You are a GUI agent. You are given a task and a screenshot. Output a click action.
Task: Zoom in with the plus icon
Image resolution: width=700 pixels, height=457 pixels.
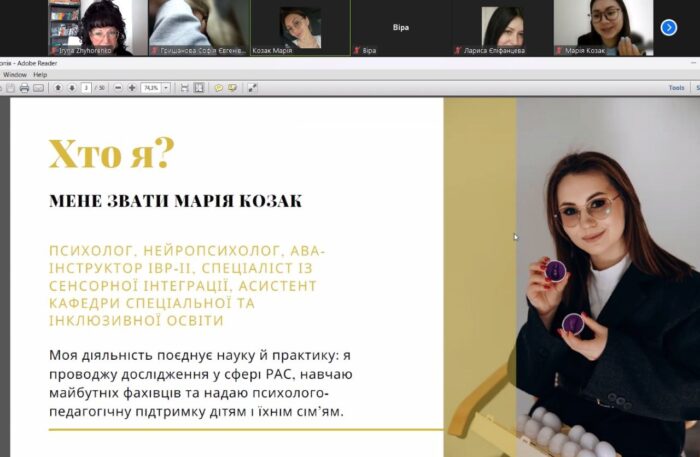click(x=132, y=88)
